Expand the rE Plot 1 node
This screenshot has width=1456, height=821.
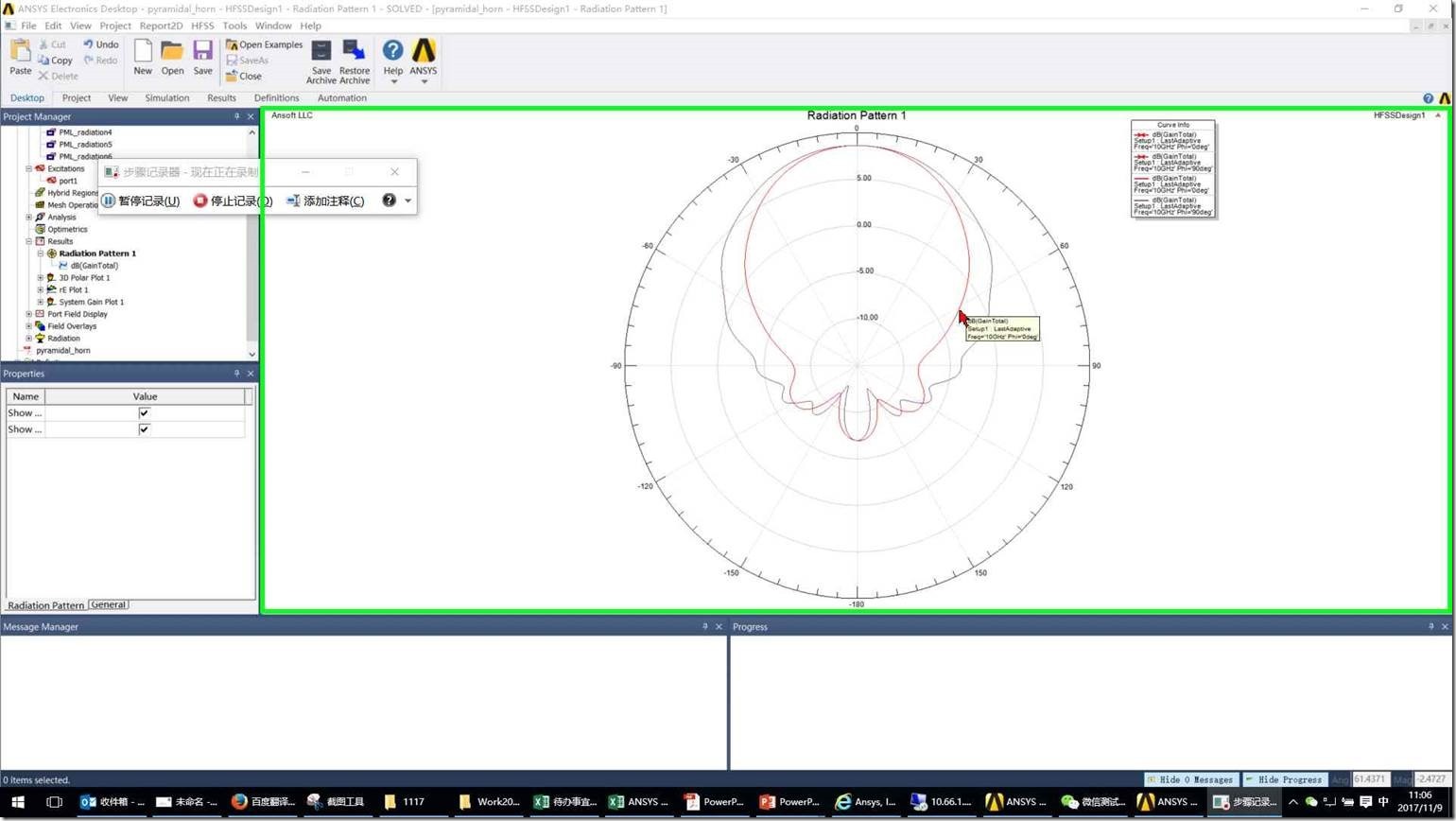point(40,290)
